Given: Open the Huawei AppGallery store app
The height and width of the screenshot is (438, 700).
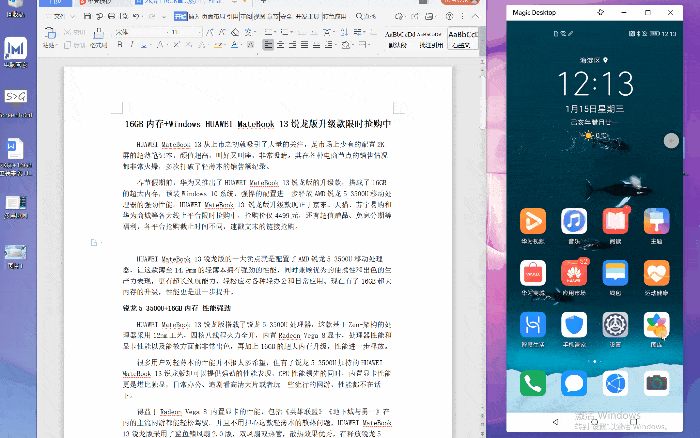Looking at the screenshot, I should click(573, 275).
